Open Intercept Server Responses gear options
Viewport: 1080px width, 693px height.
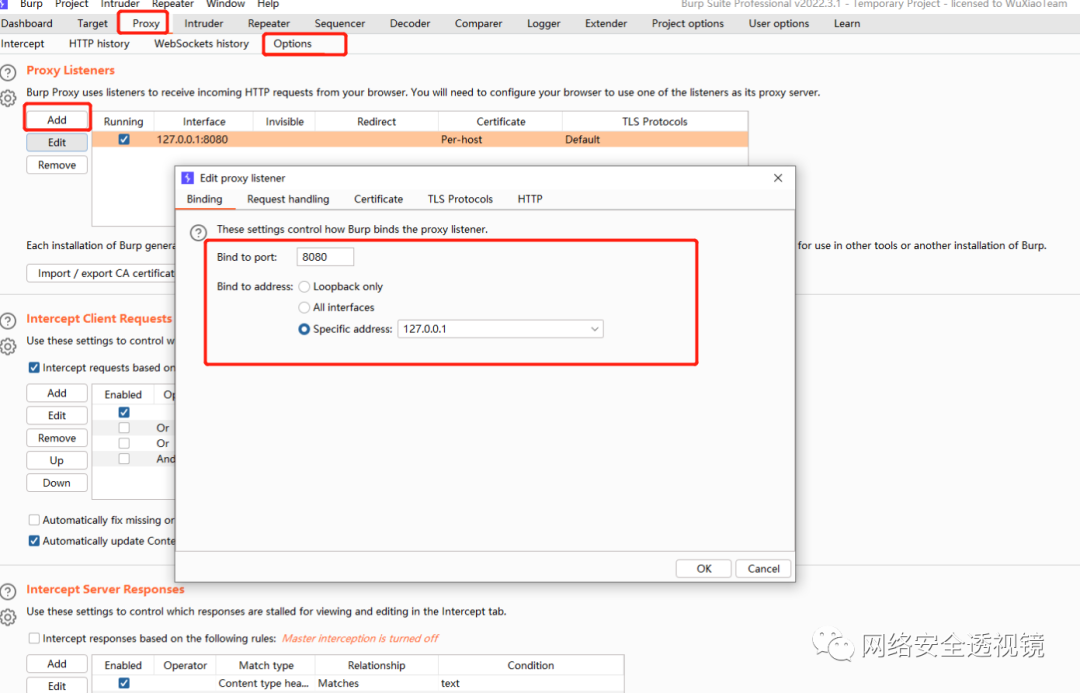click(8, 617)
